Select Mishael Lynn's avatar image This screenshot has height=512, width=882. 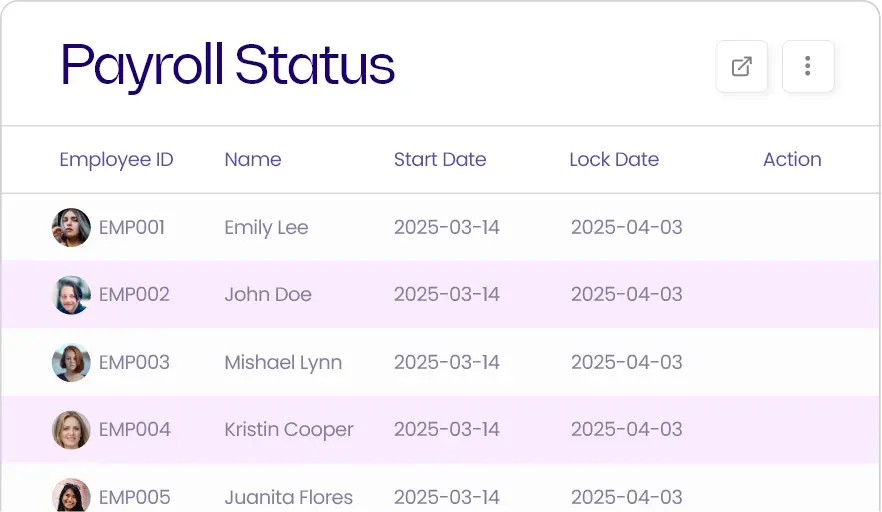pos(71,363)
